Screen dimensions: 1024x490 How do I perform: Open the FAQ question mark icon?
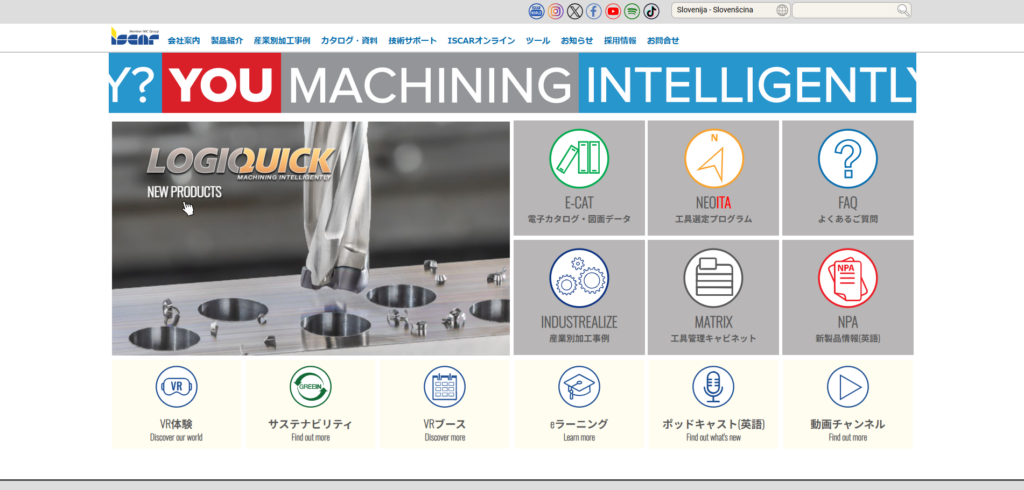847,159
